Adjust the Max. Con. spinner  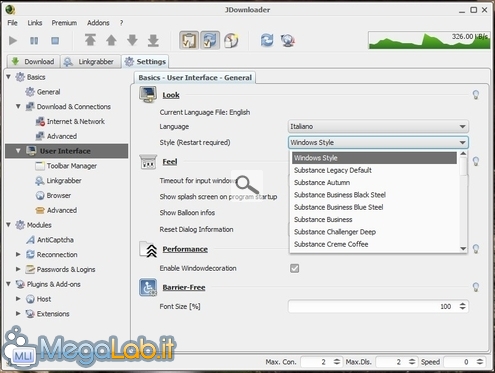coord(337,362)
